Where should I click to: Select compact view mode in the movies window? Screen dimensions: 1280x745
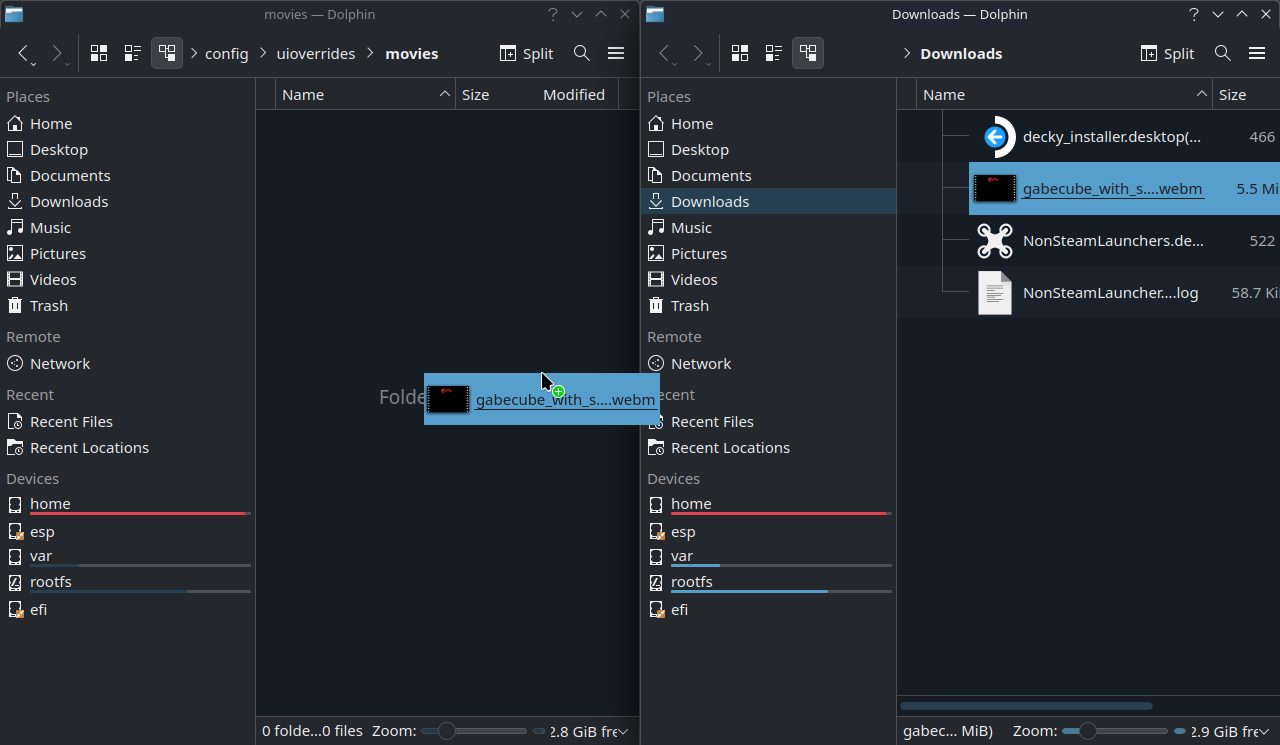132,53
